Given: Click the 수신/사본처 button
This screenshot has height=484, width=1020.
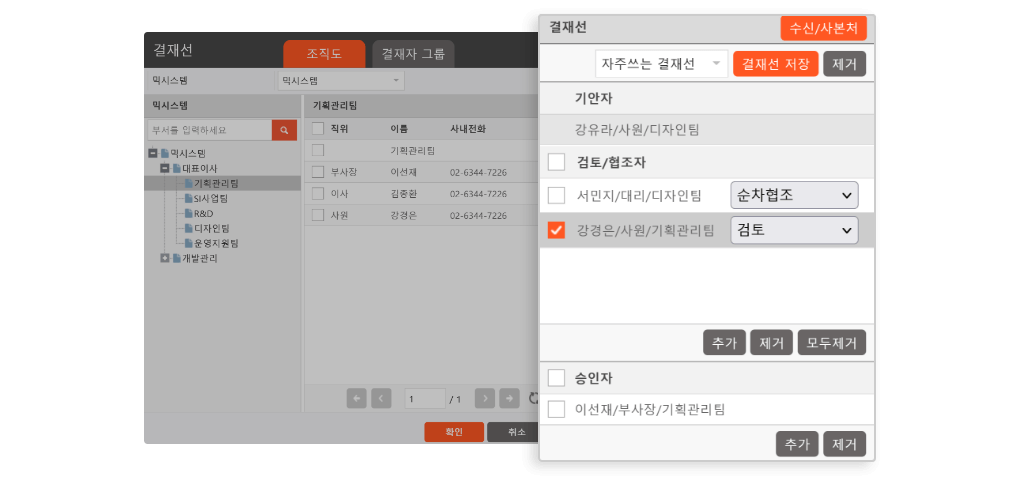Looking at the screenshot, I should coord(824,28).
